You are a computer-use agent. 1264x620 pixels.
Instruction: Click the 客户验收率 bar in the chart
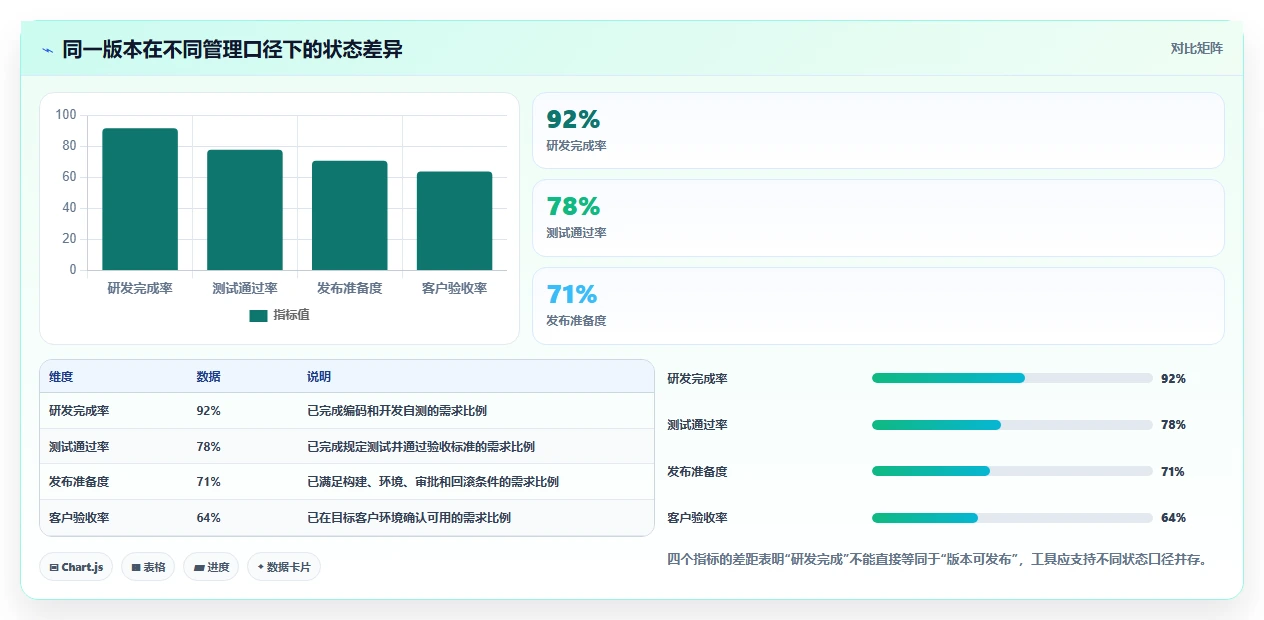455,221
